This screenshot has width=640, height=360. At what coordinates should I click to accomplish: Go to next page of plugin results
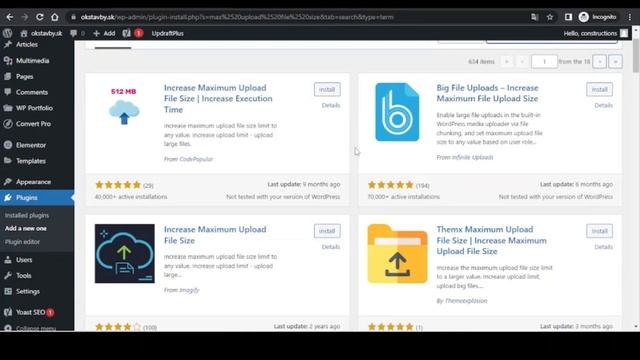click(600, 62)
